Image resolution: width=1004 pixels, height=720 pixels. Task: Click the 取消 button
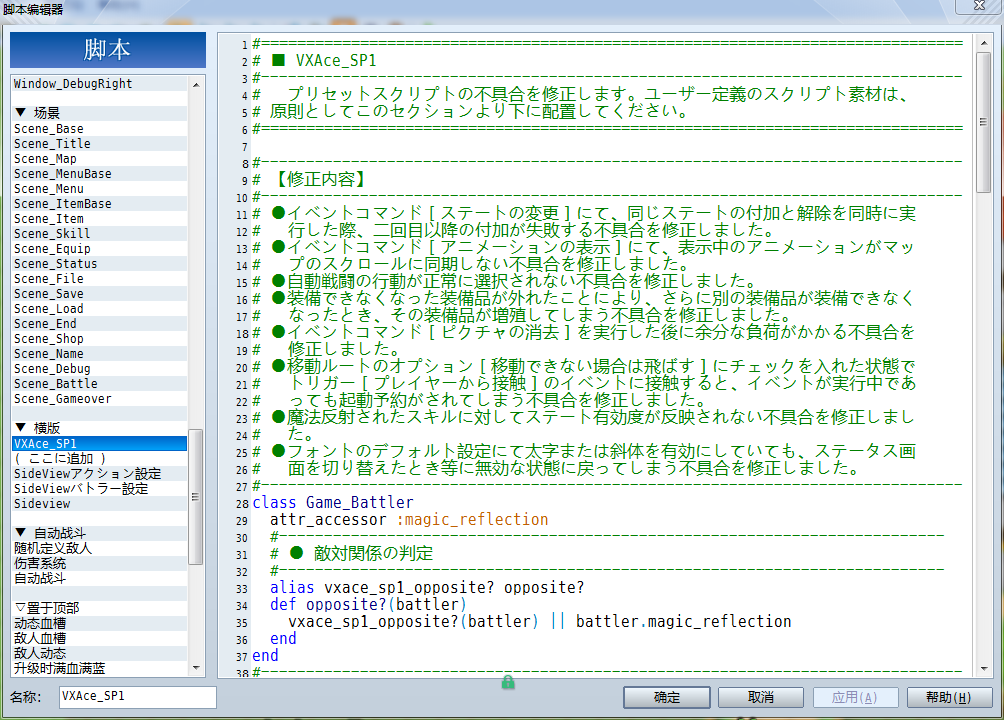[761, 698]
